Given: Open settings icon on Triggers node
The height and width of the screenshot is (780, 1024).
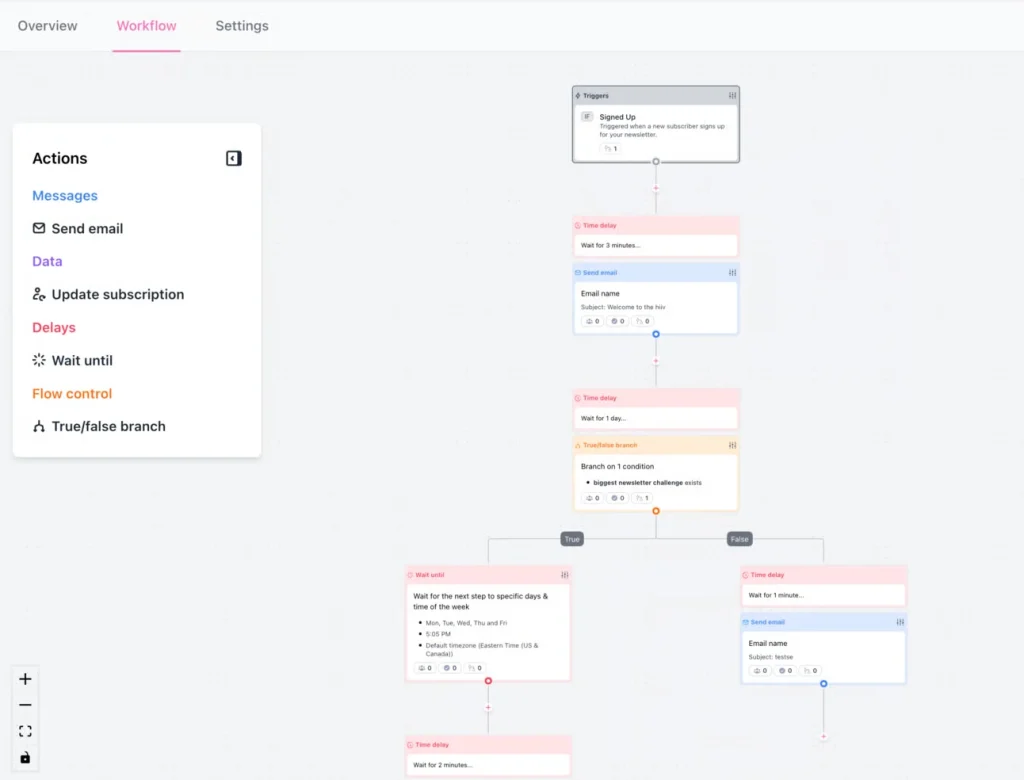Looking at the screenshot, I should (x=732, y=96).
